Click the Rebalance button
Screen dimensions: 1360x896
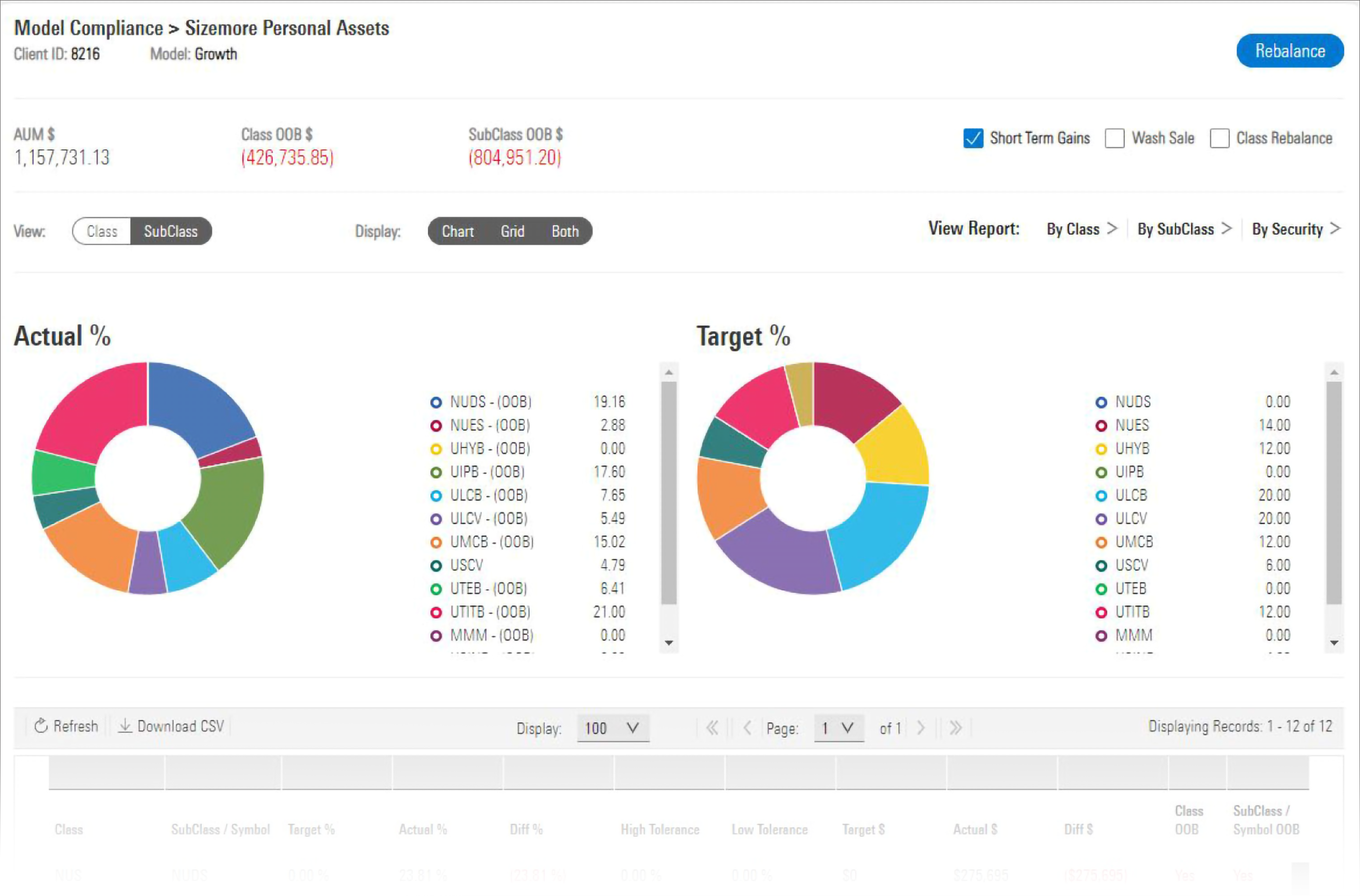tap(1289, 51)
